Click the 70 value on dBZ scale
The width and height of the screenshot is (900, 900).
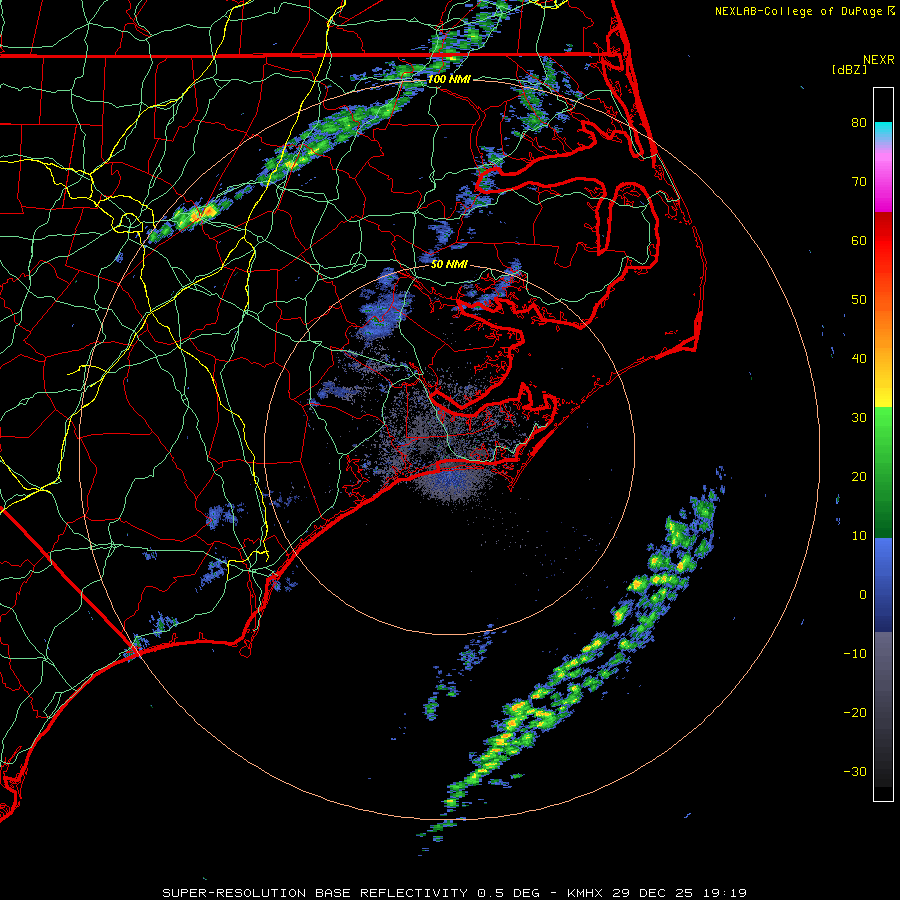(859, 181)
